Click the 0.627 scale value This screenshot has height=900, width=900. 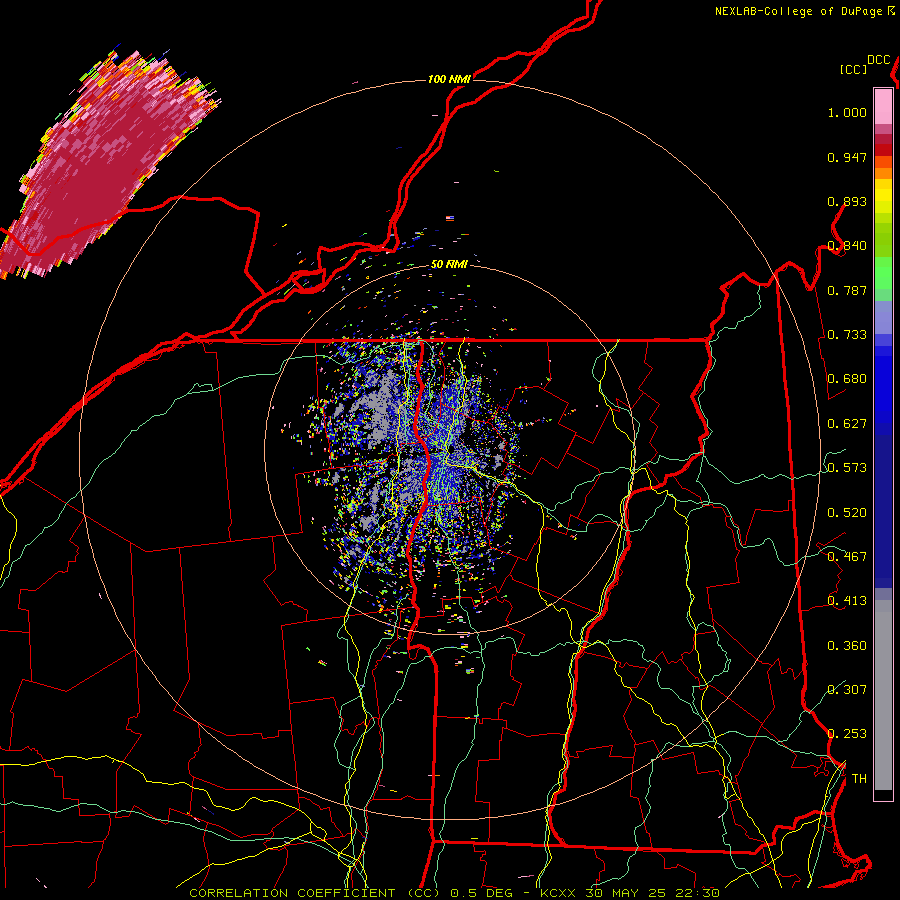[x=847, y=424]
